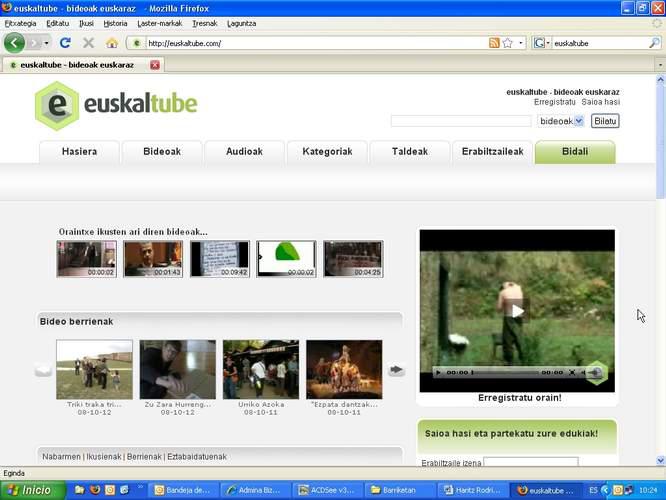Open the Tresnak menu
The image size is (666, 500).
[x=204, y=23]
